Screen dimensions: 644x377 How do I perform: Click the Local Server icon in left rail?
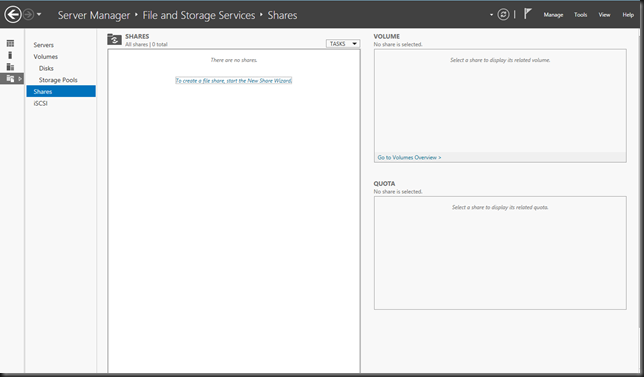point(10,55)
